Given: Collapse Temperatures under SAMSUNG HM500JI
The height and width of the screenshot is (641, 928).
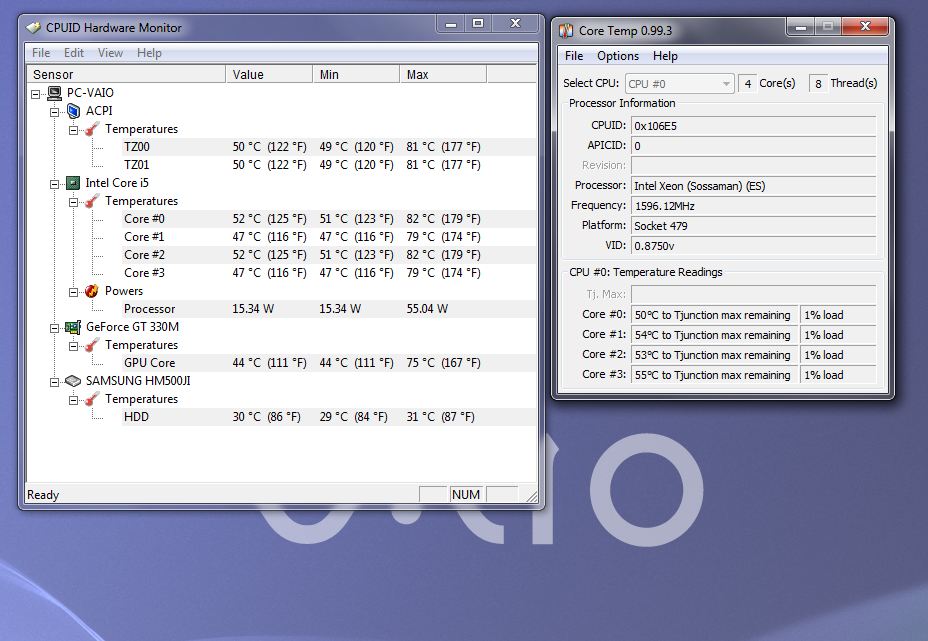Looking at the screenshot, I should click(73, 400).
